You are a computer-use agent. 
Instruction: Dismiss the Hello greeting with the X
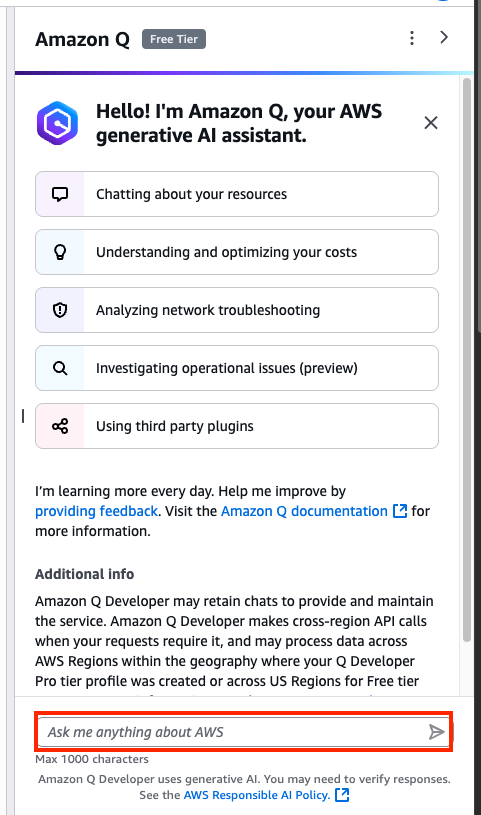tap(431, 123)
